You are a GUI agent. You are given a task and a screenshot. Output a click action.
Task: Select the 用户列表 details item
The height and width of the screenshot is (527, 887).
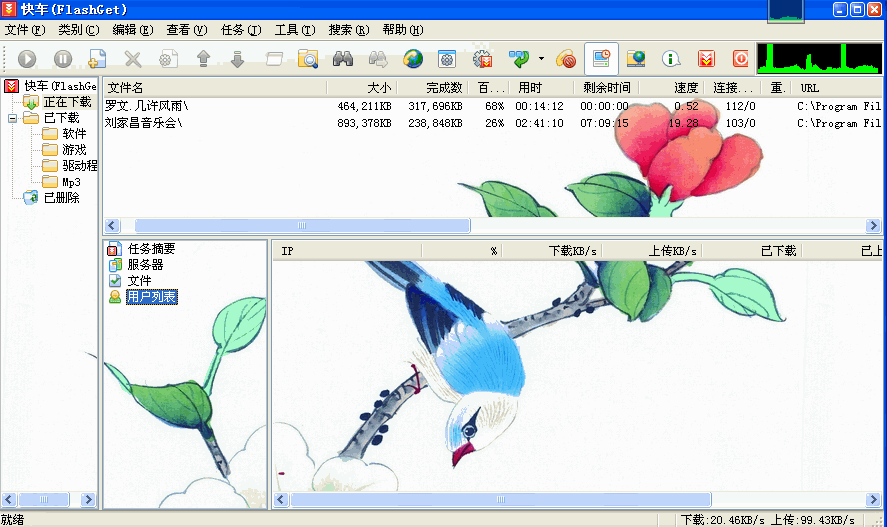152,296
